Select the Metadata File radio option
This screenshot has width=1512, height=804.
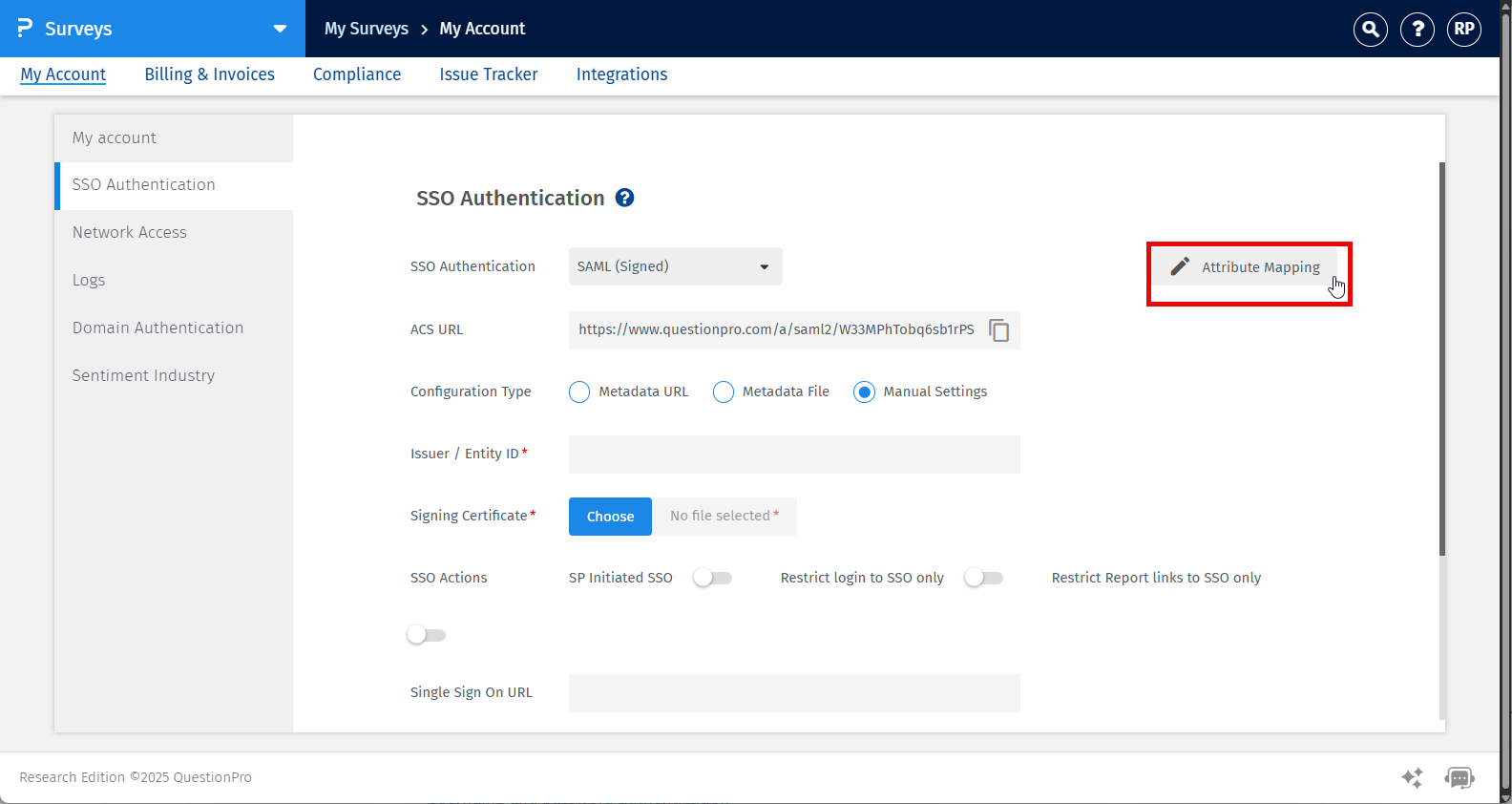click(x=724, y=392)
